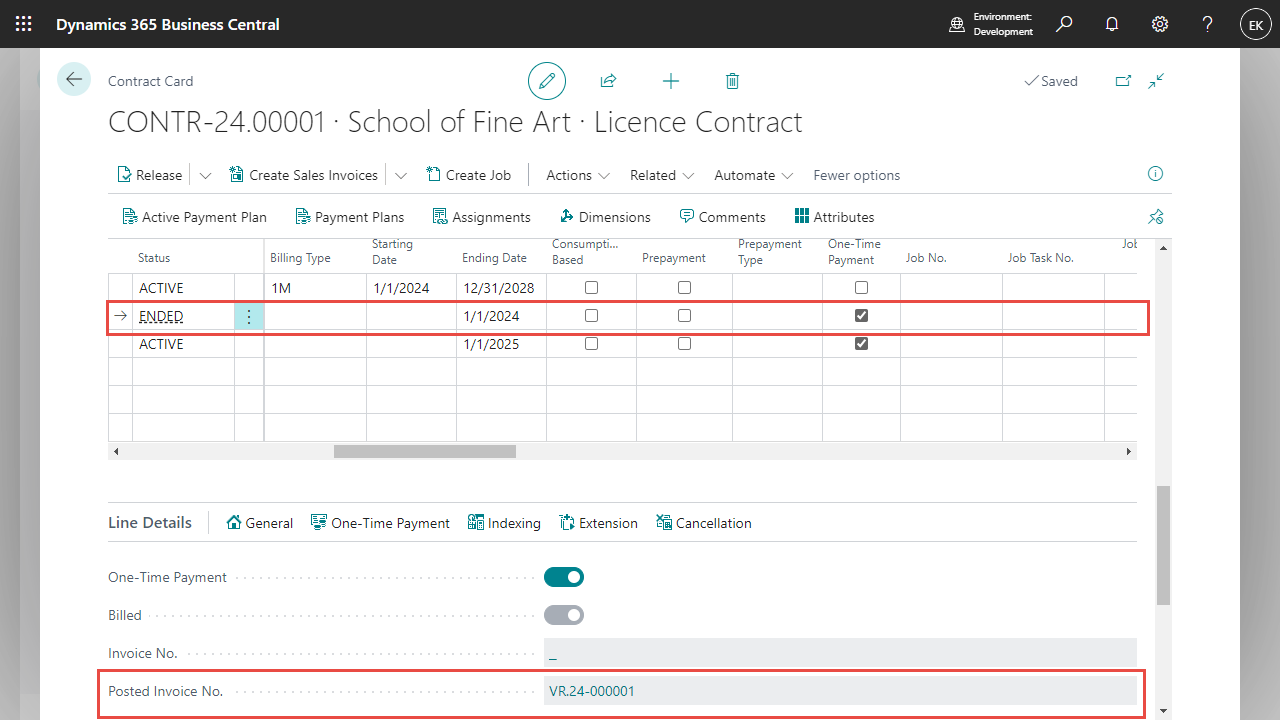This screenshot has width=1280, height=720.
Task: Toggle the One-Time Payment switch
Action: [x=564, y=577]
